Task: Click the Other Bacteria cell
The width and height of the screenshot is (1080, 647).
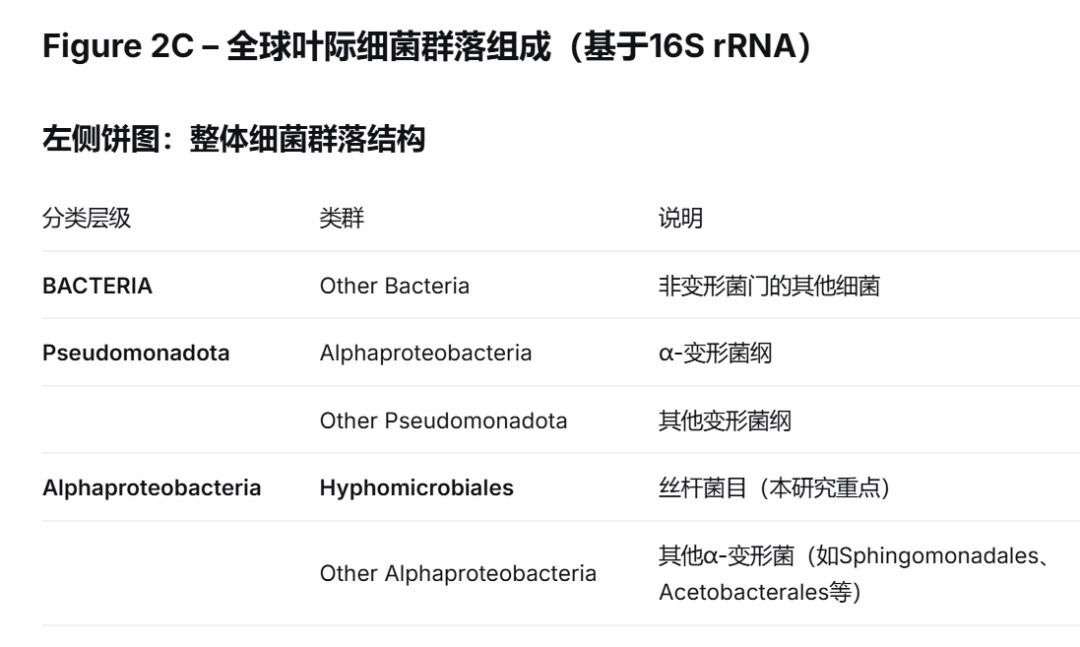Action: (394, 285)
